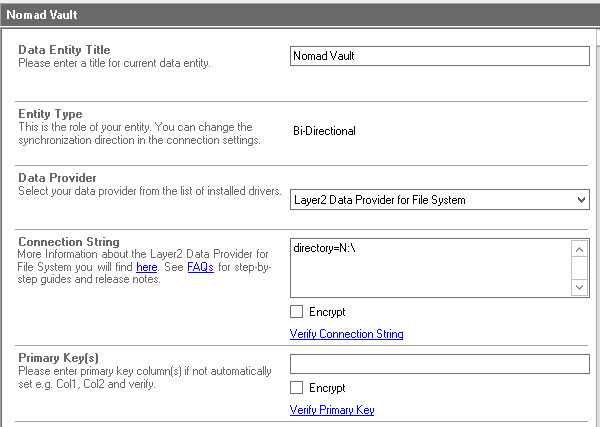Viewport: 600px width, 427px height.
Task: Open the Data Provider dropdown list
Action: pyautogui.click(x=430, y=200)
